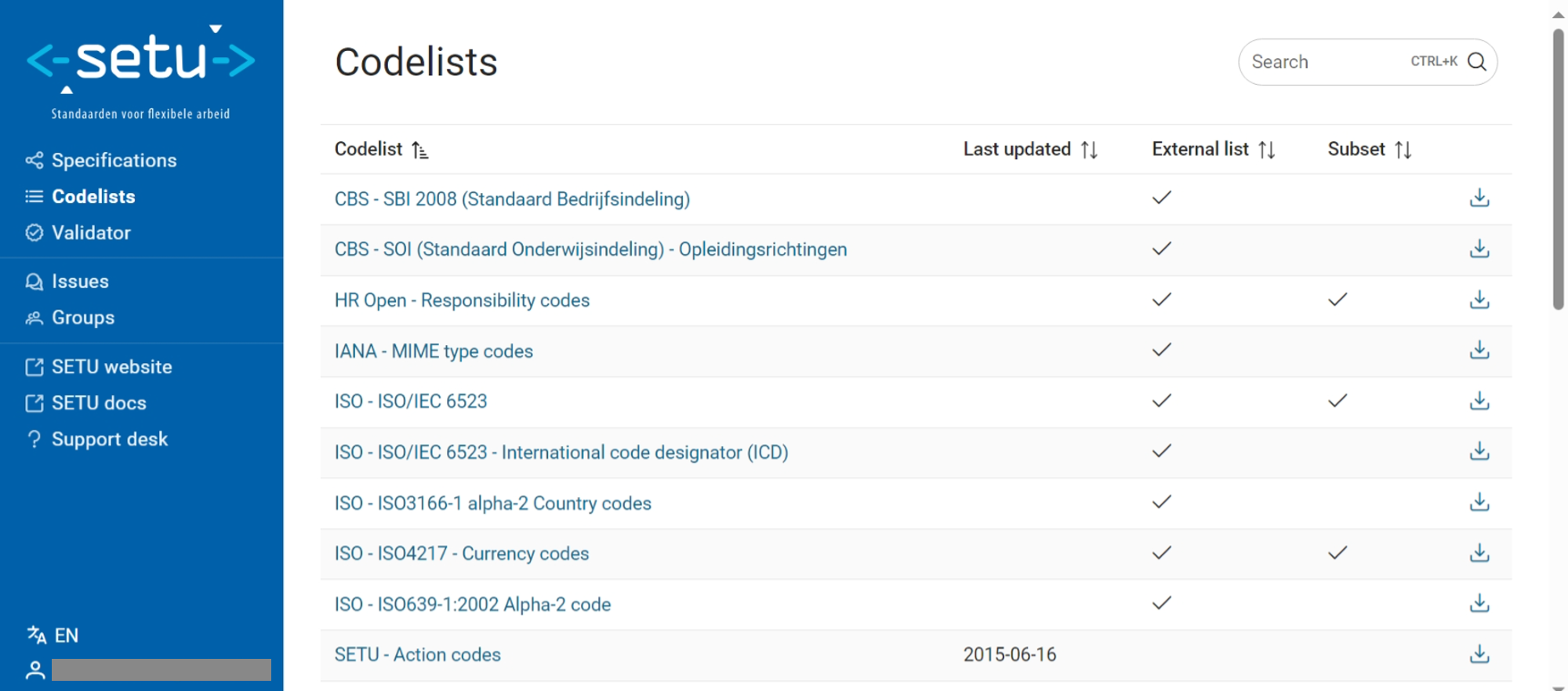This screenshot has height=691, width=1568.
Task: Sort by External list sort arrows
Action: [1267, 150]
